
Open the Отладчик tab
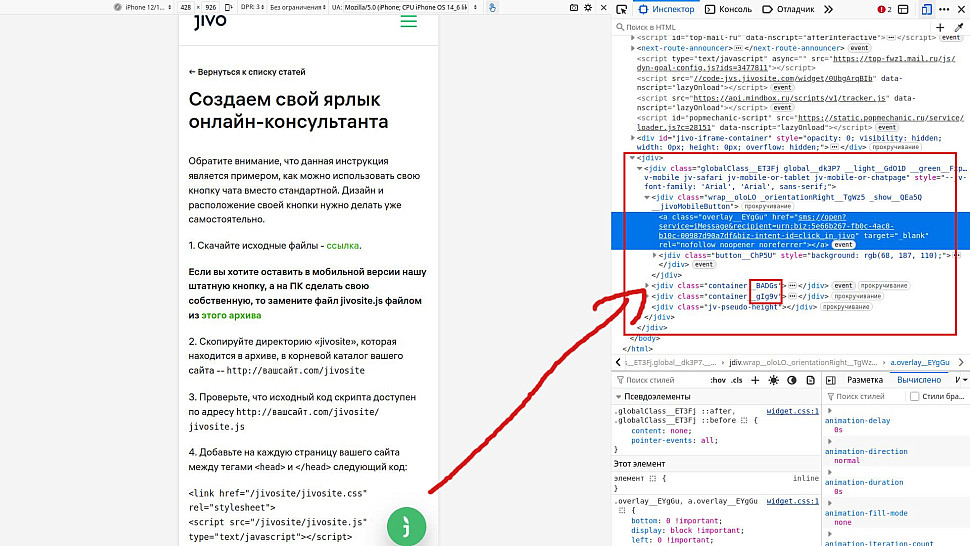[x=788, y=9]
